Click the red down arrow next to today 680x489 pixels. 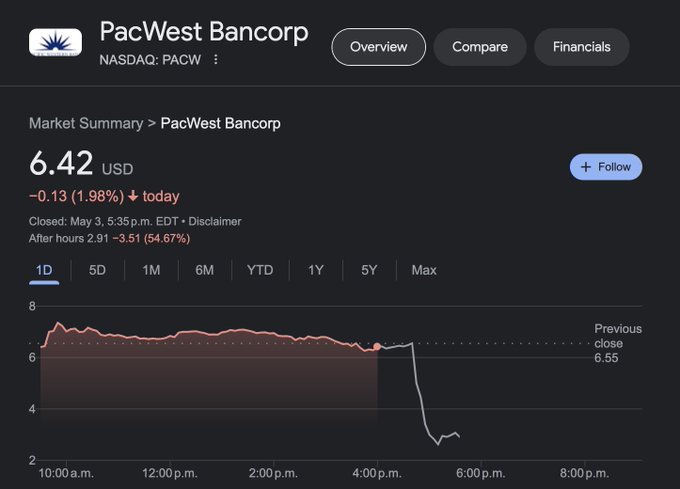coord(133,196)
